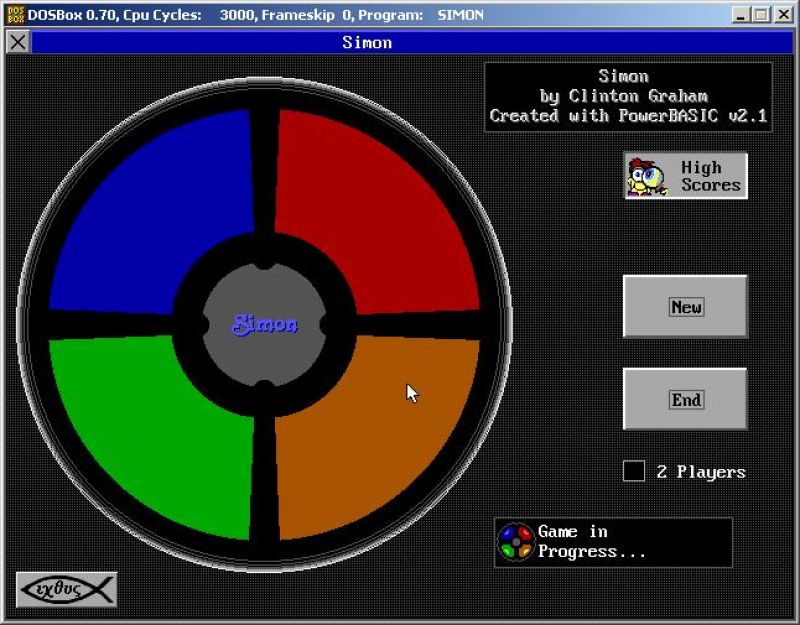This screenshot has height=625, width=800.
Task: Click the 'by Clinton Graham' credit text
Action: [623, 96]
